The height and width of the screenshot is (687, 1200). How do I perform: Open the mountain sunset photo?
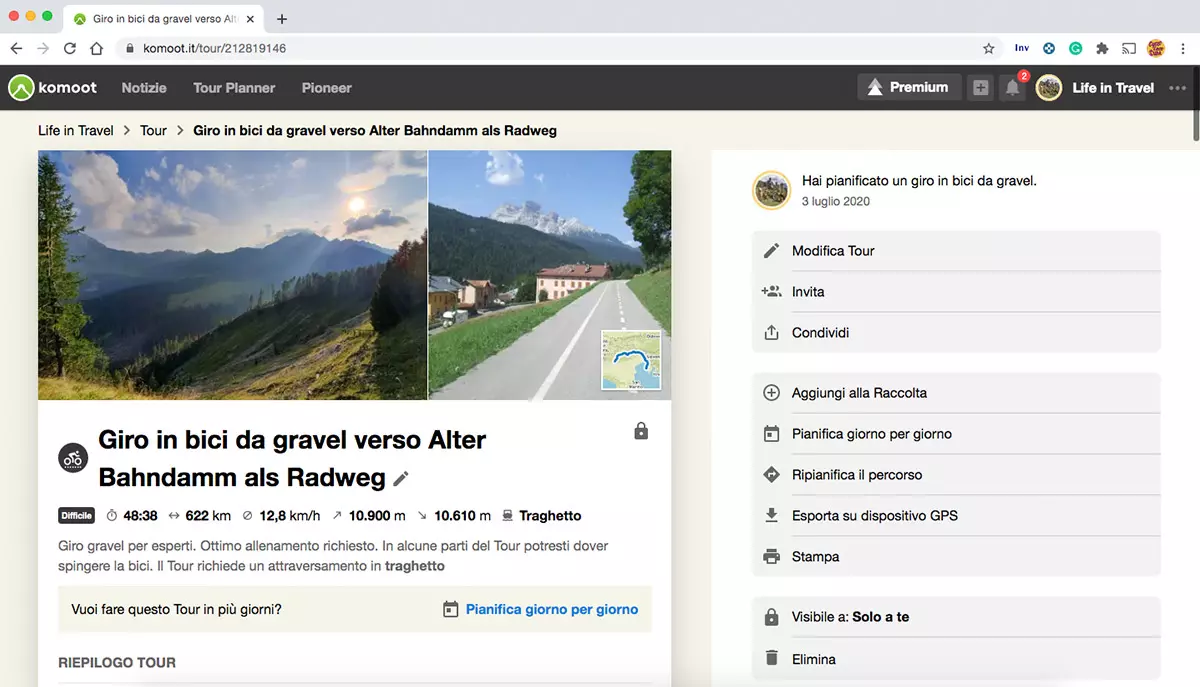232,275
